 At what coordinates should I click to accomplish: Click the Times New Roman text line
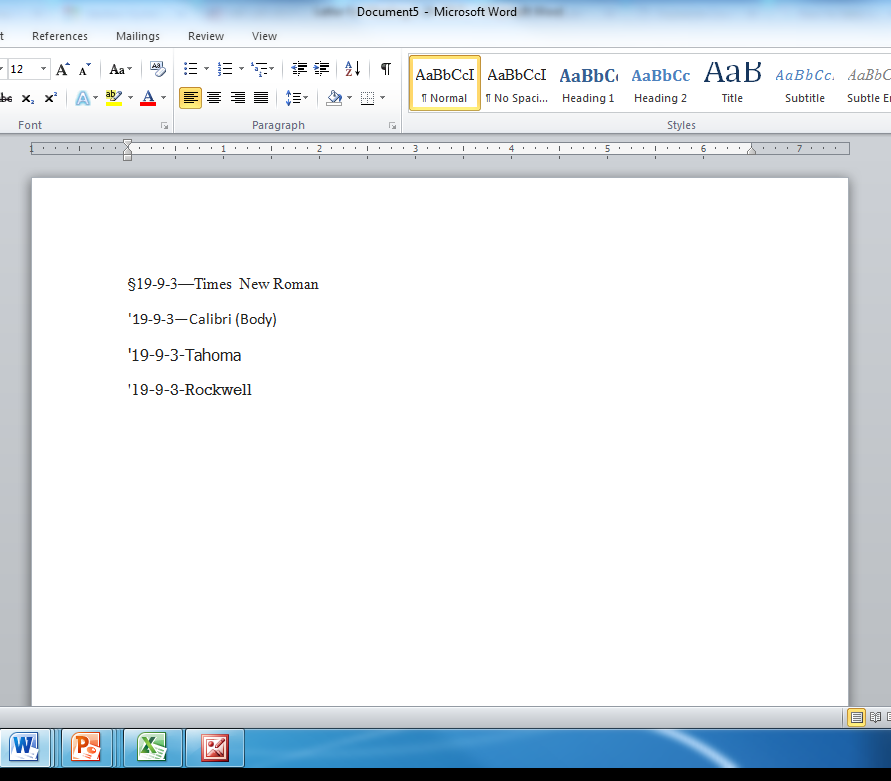pyautogui.click(x=223, y=284)
